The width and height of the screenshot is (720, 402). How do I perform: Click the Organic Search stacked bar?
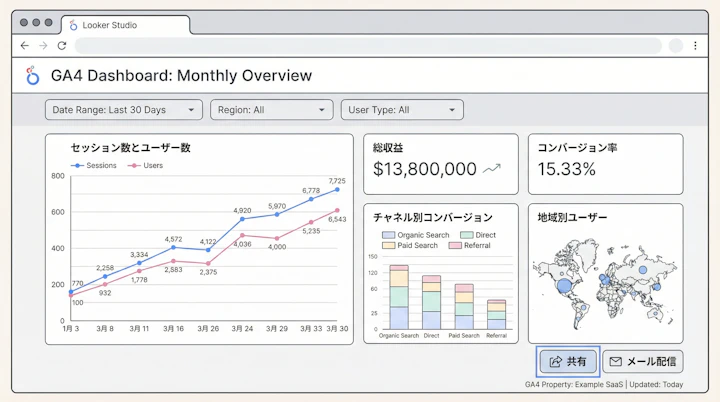coord(399,297)
